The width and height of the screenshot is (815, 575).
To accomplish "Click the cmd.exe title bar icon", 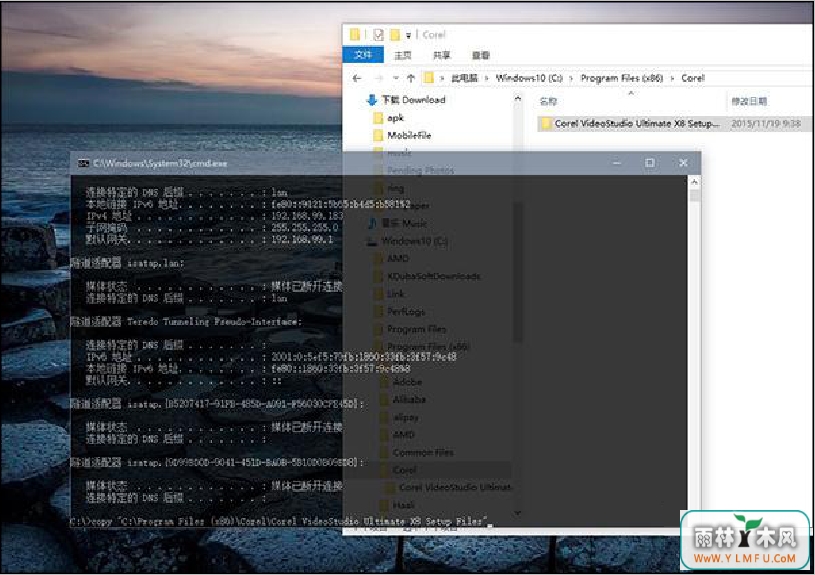I will [83, 164].
